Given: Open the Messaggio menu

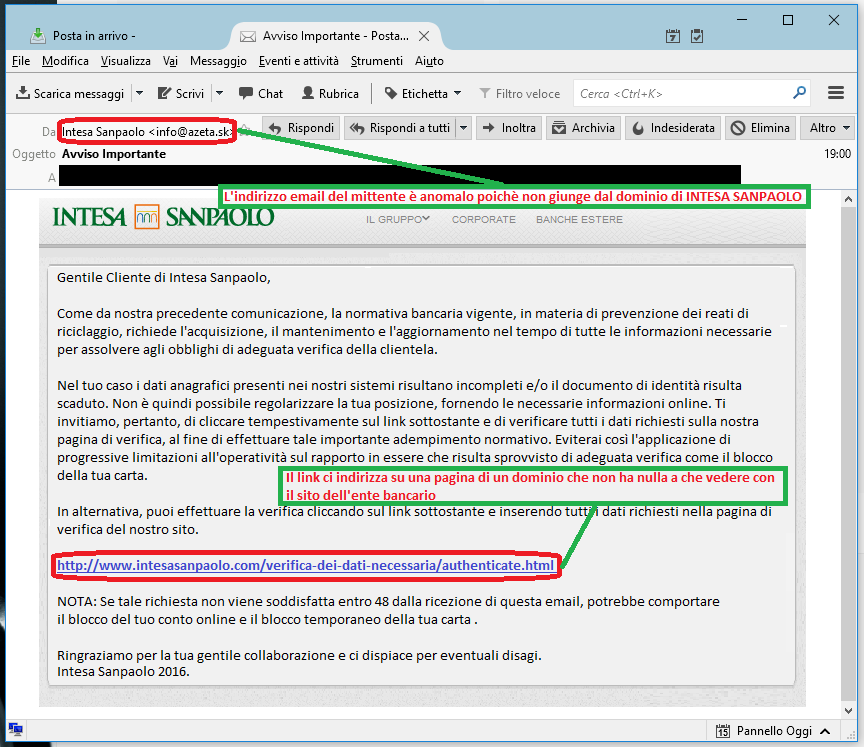Looking at the screenshot, I should pos(218,61).
